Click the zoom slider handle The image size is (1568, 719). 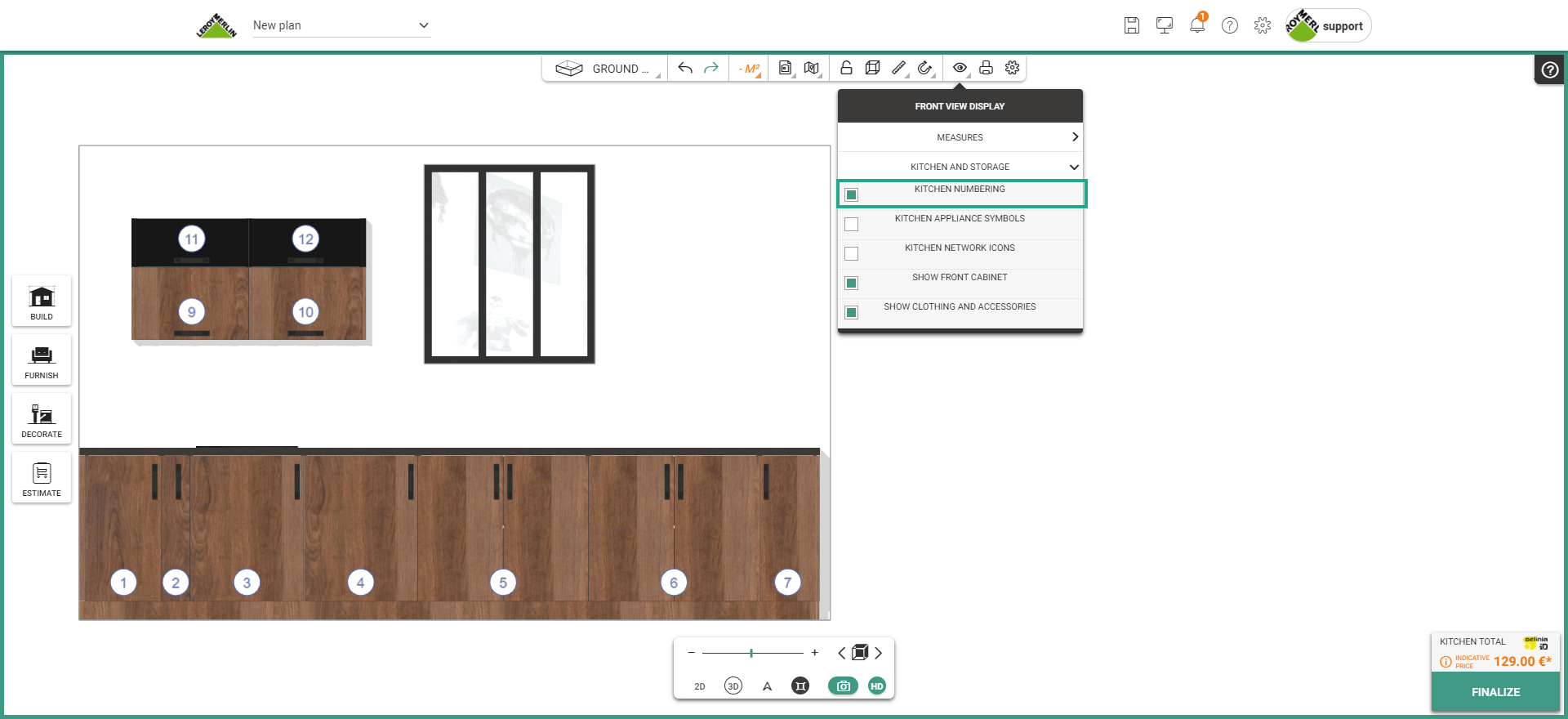[751, 653]
